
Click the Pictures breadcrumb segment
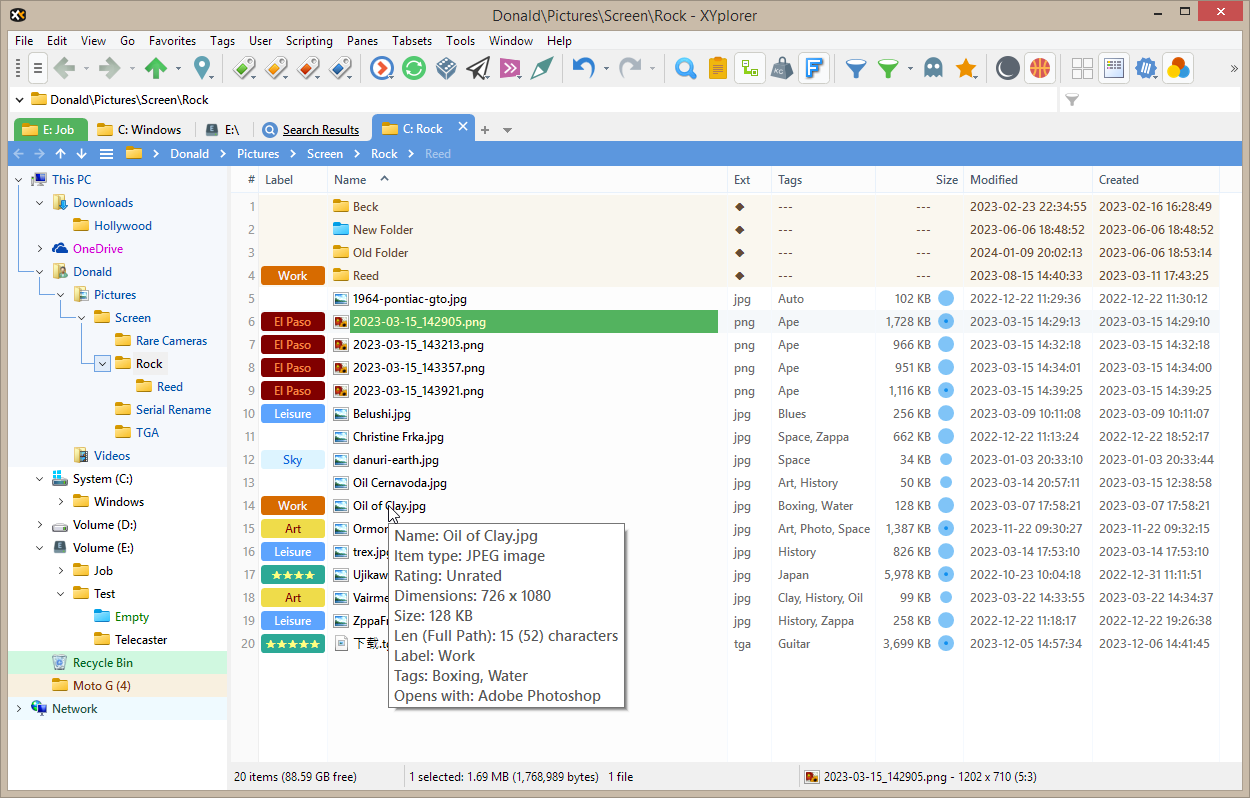258,154
